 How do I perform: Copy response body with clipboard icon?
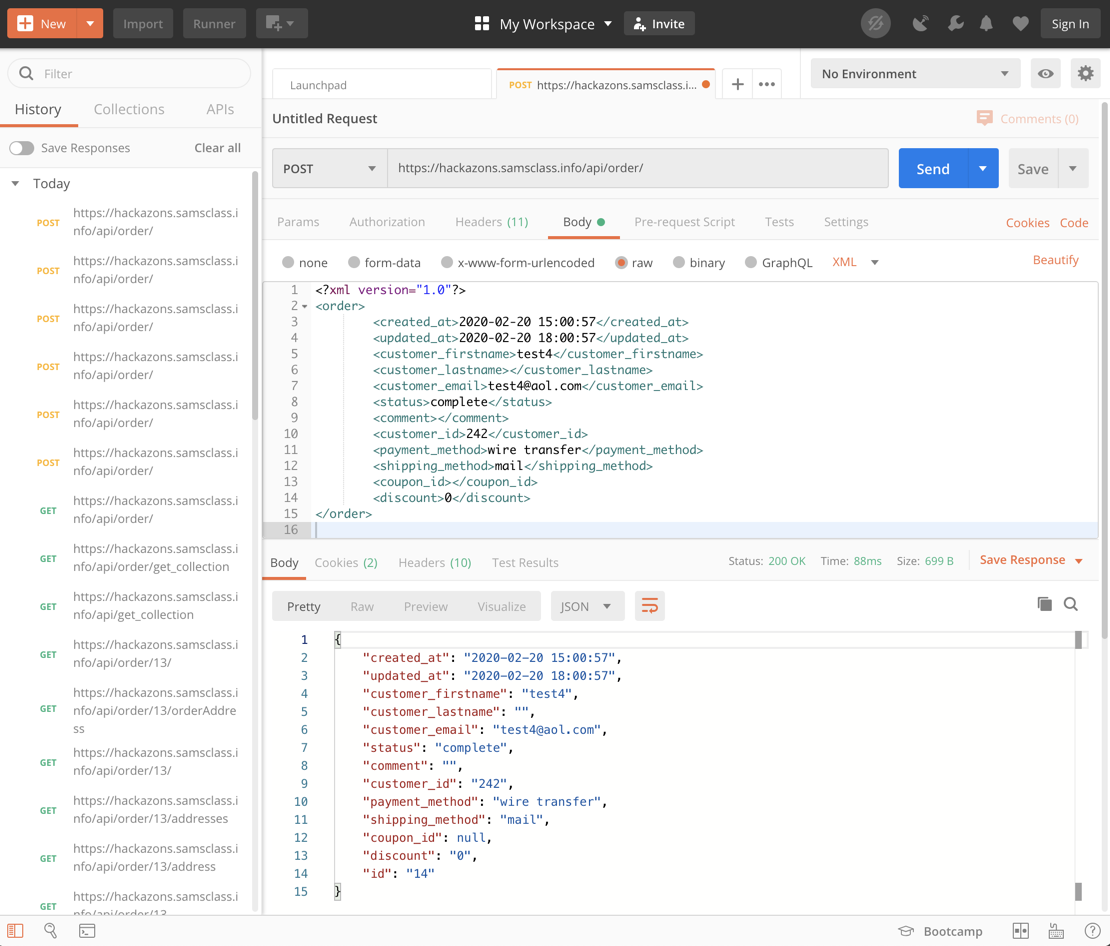(x=1044, y=604)
